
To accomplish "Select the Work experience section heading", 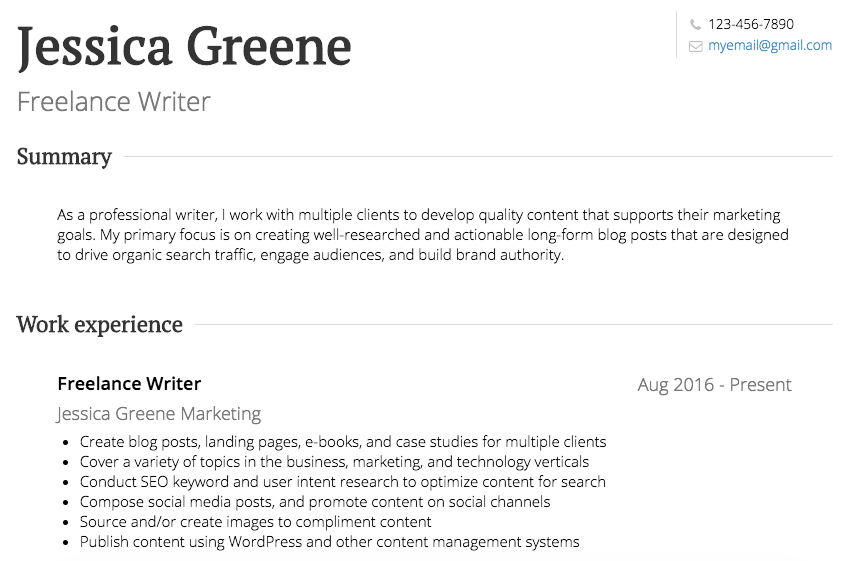I will pos(99,325).
